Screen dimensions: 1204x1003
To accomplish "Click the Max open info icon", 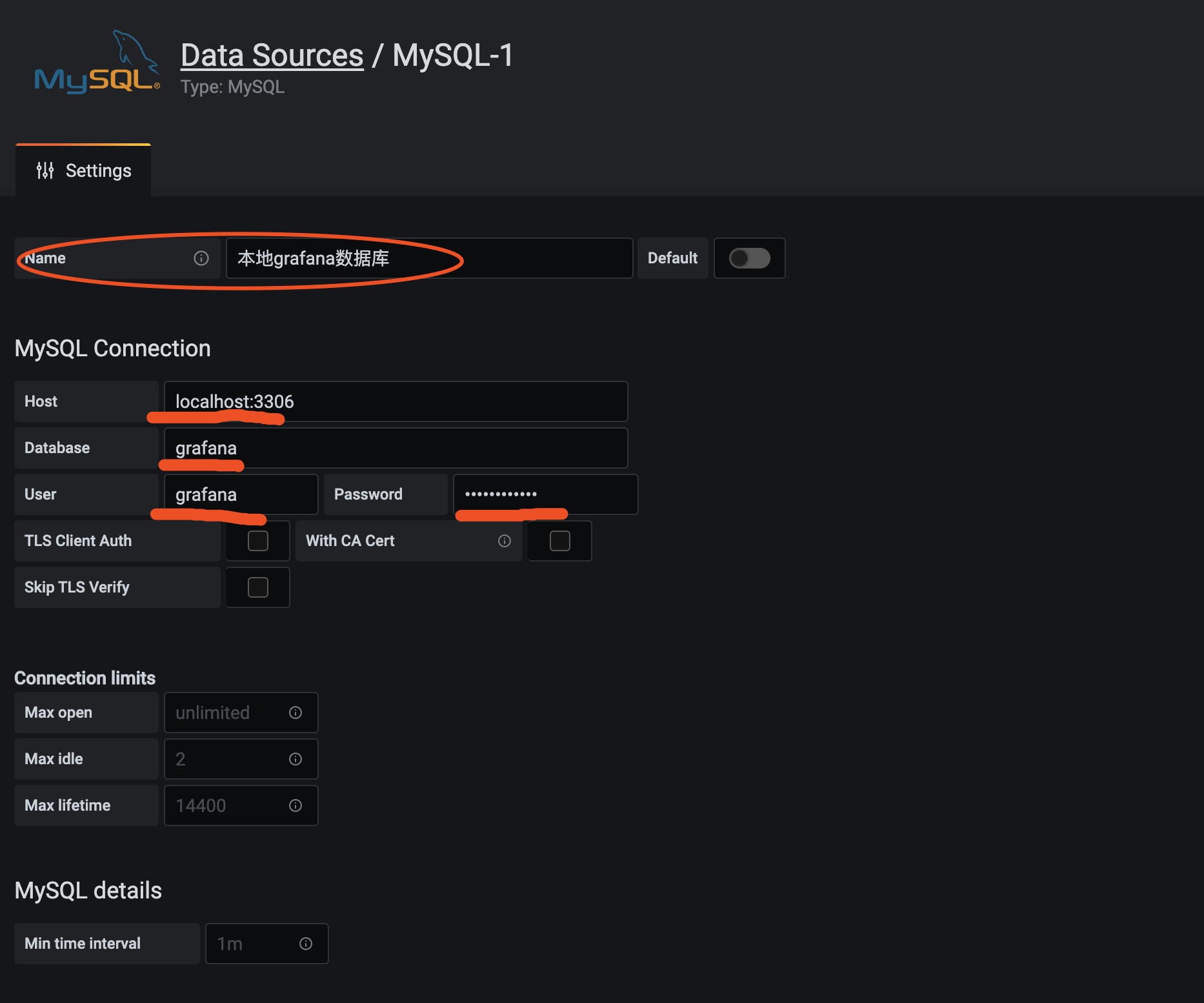I will point(296,713).
